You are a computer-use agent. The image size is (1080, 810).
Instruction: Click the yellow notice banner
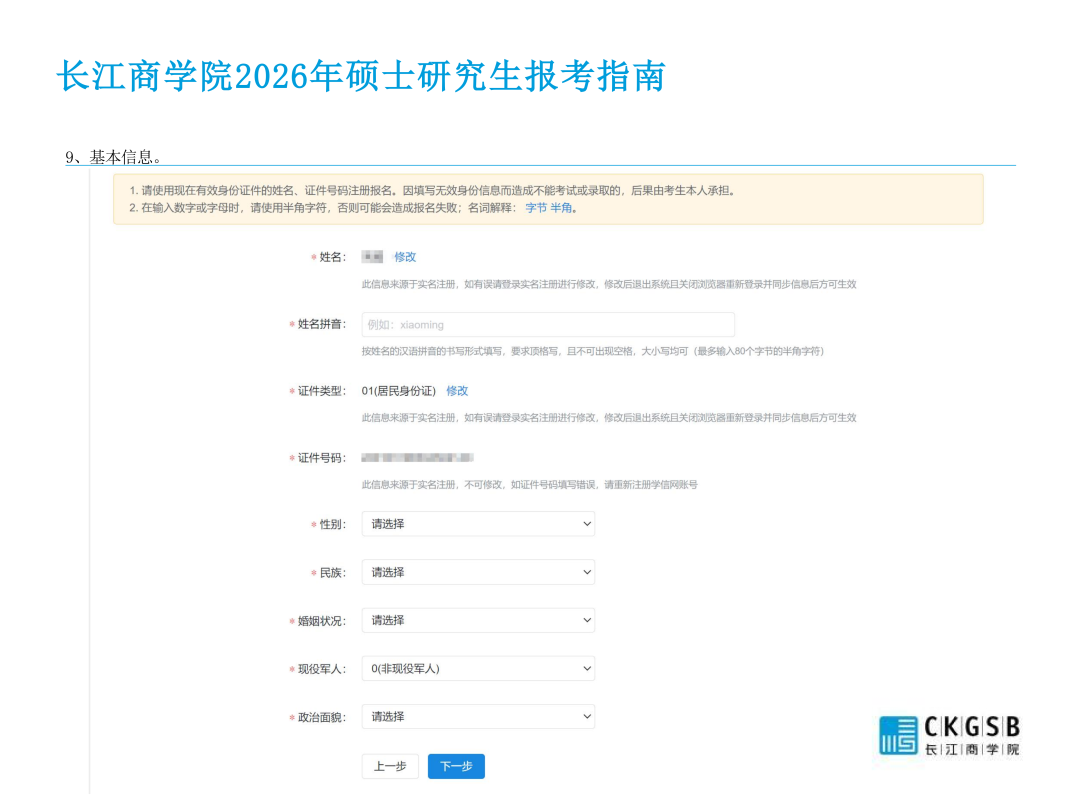click(x=548, y=199)
